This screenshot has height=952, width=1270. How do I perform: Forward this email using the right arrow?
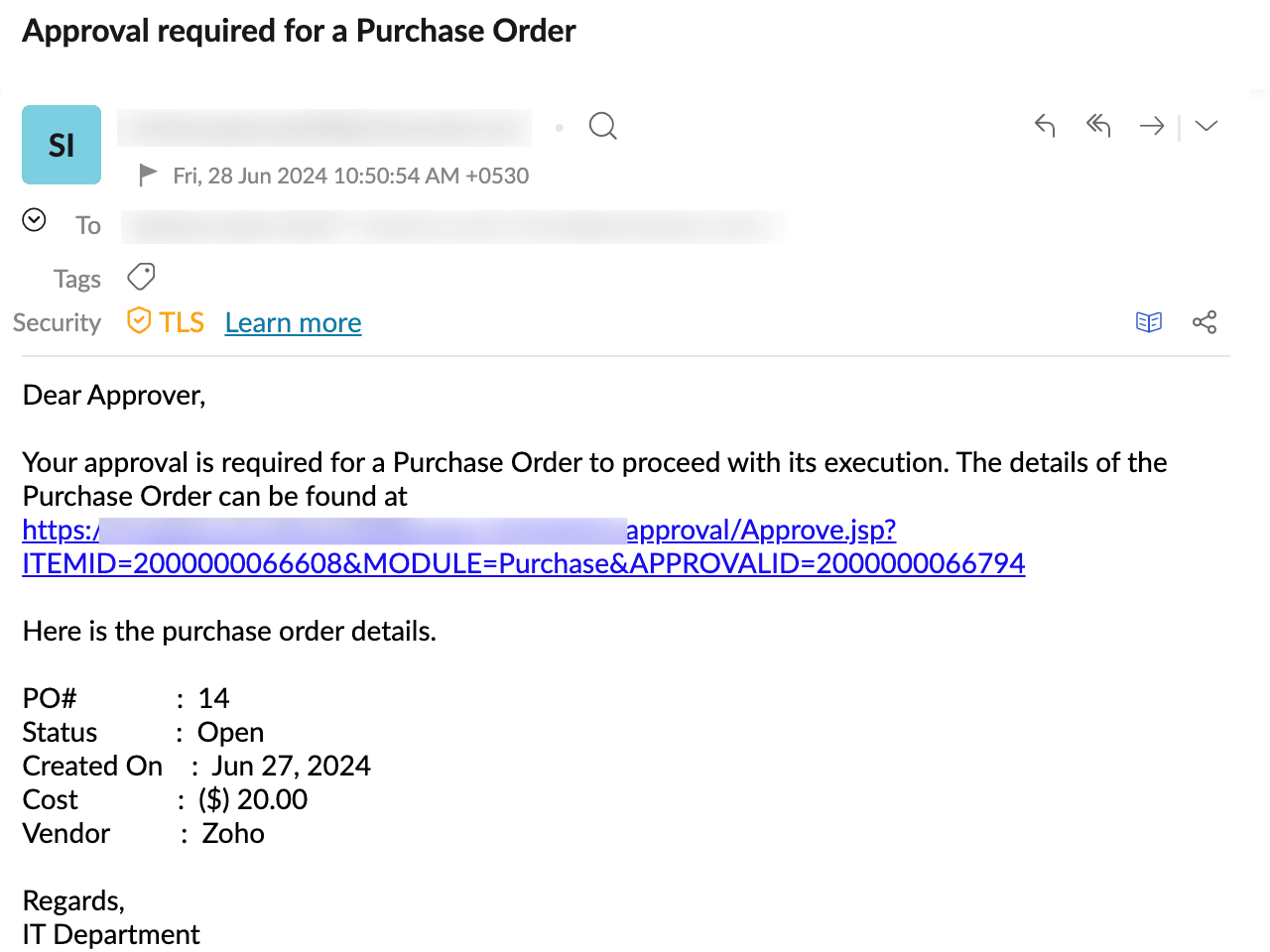[1152, 125]
